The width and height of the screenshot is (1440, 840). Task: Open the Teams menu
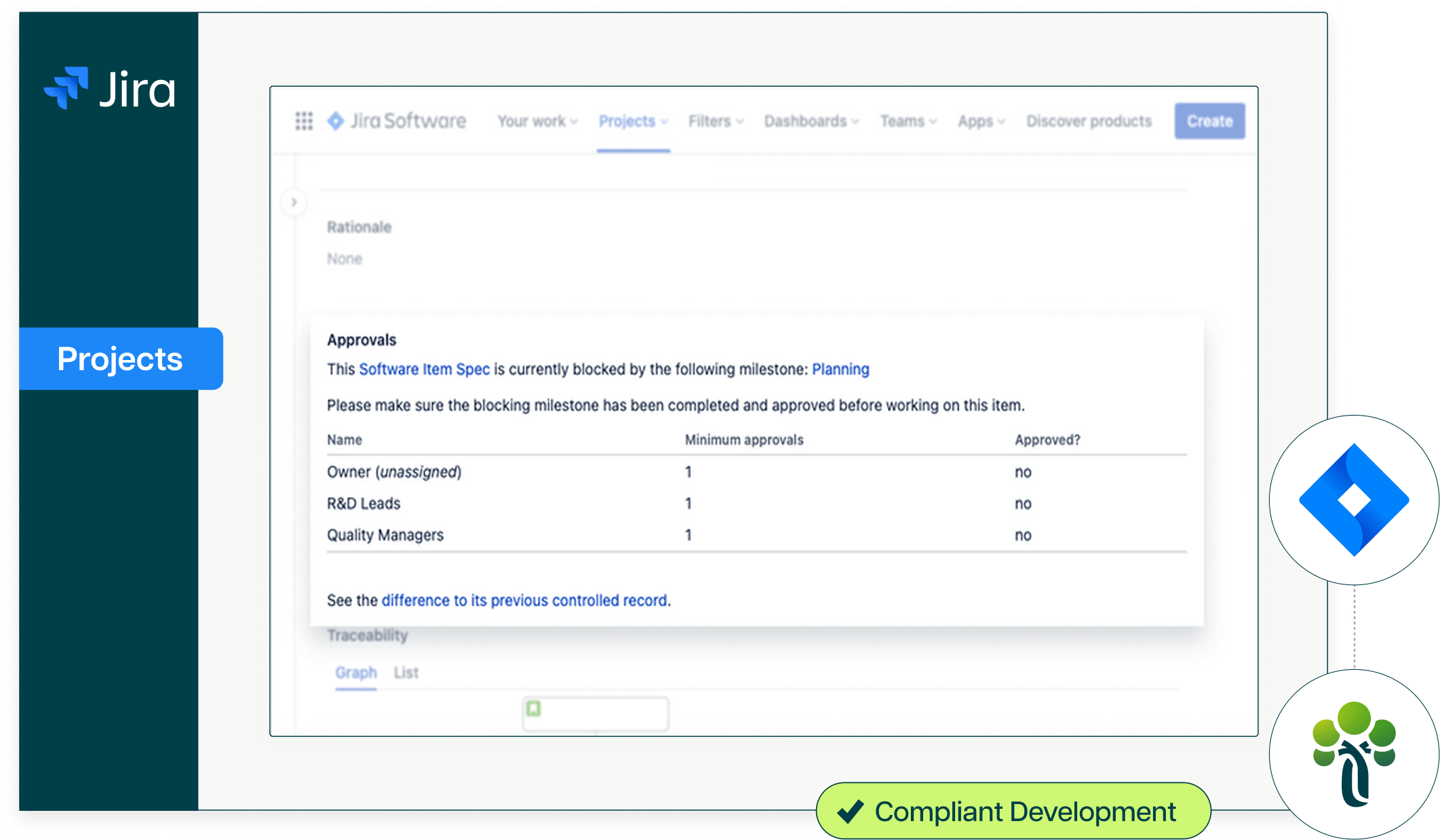coord(908,121)
